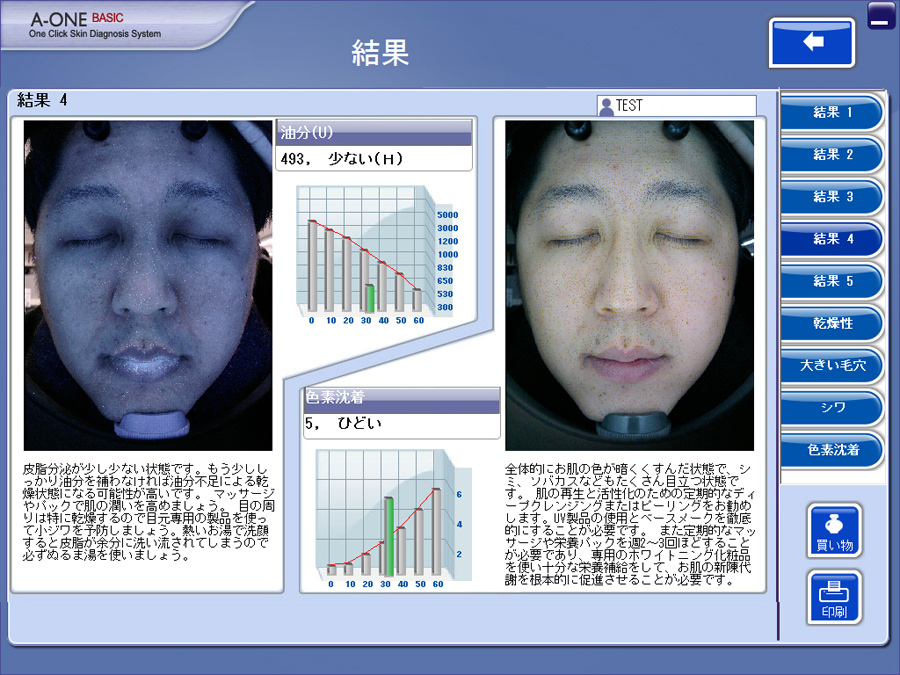
Task: View the シワ wrinkles result
Action: point(832,408)
